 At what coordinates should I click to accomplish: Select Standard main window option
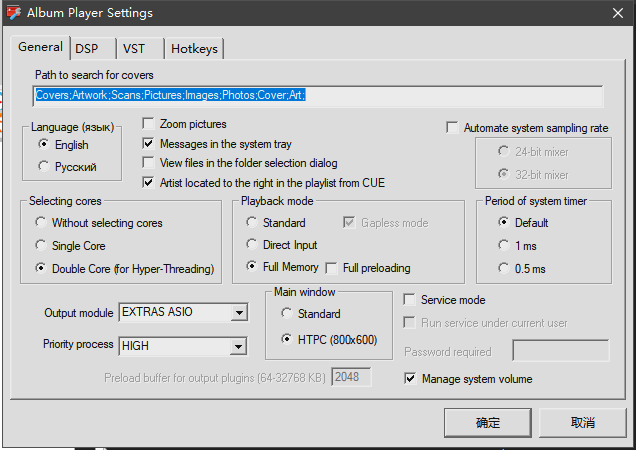(287, 314)
